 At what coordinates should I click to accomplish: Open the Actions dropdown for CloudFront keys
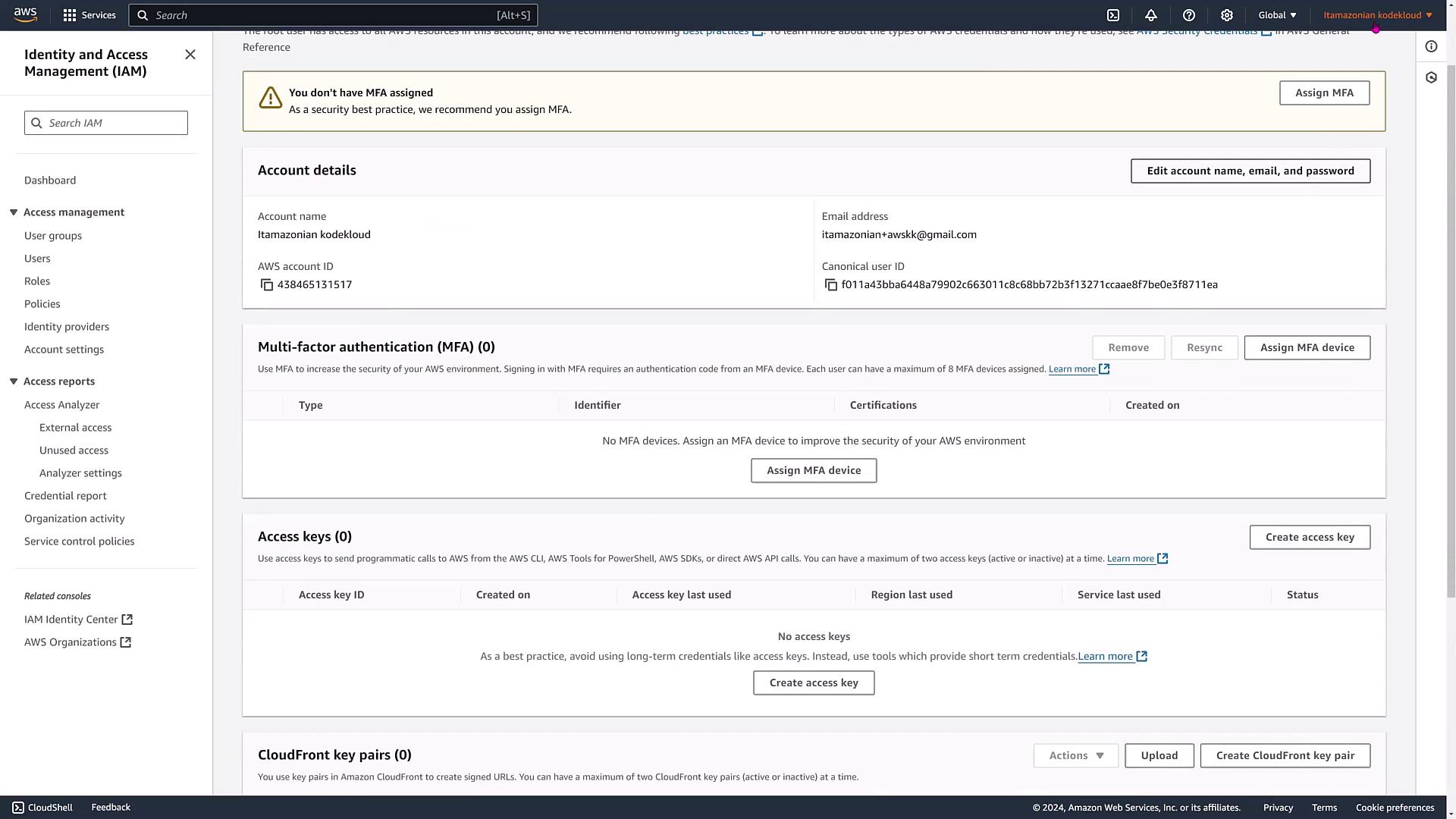coord(1075,755)
